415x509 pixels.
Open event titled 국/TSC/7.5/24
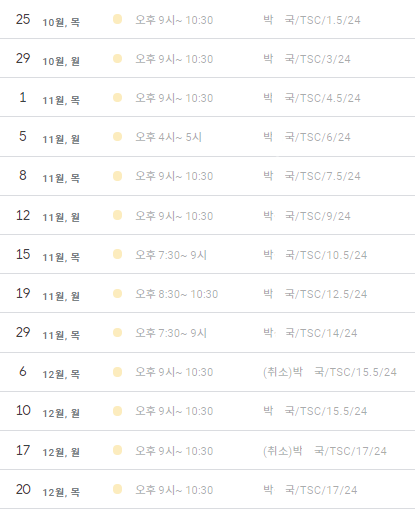[312, 176]
